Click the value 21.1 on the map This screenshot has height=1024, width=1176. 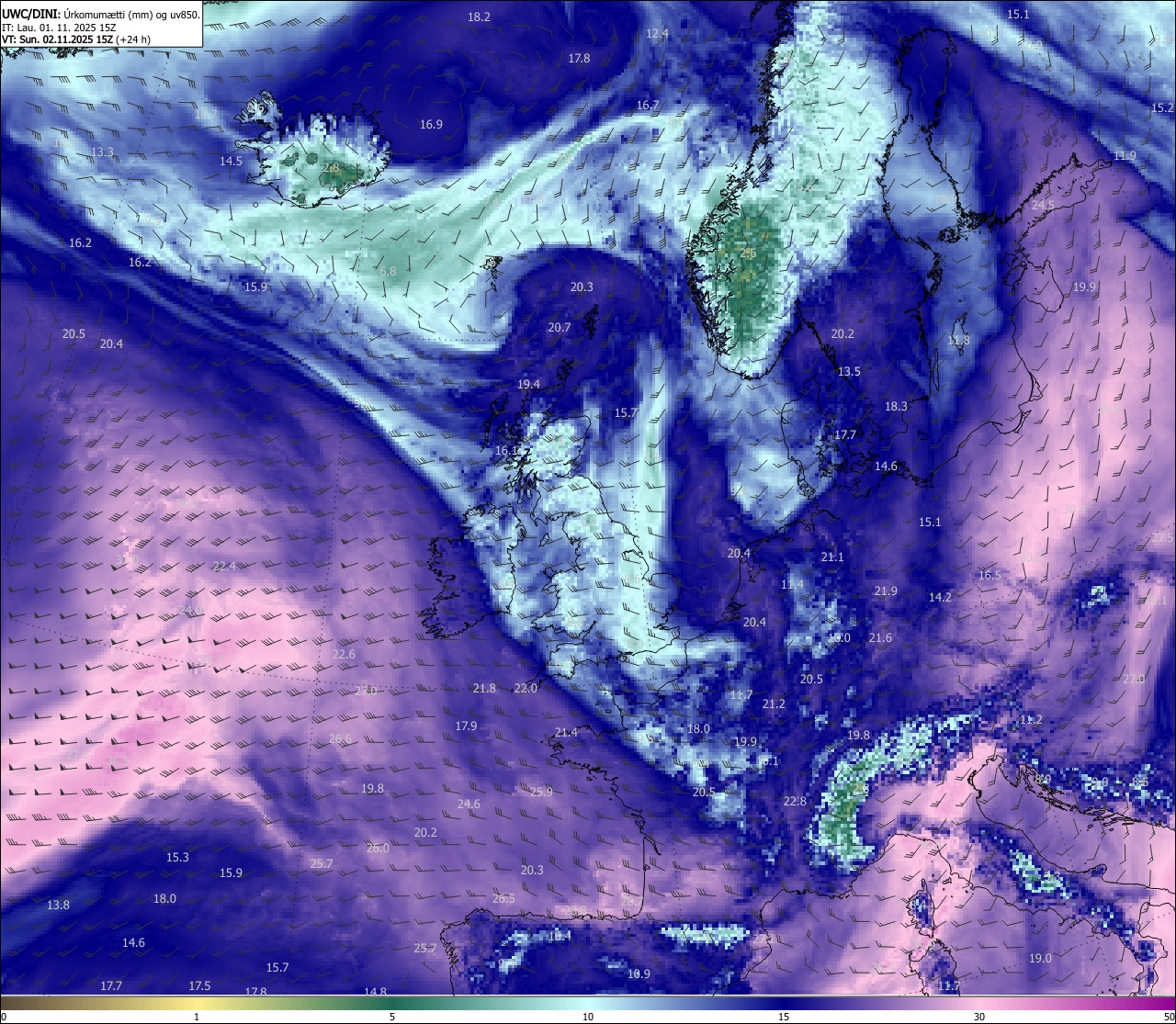point(832,557)
